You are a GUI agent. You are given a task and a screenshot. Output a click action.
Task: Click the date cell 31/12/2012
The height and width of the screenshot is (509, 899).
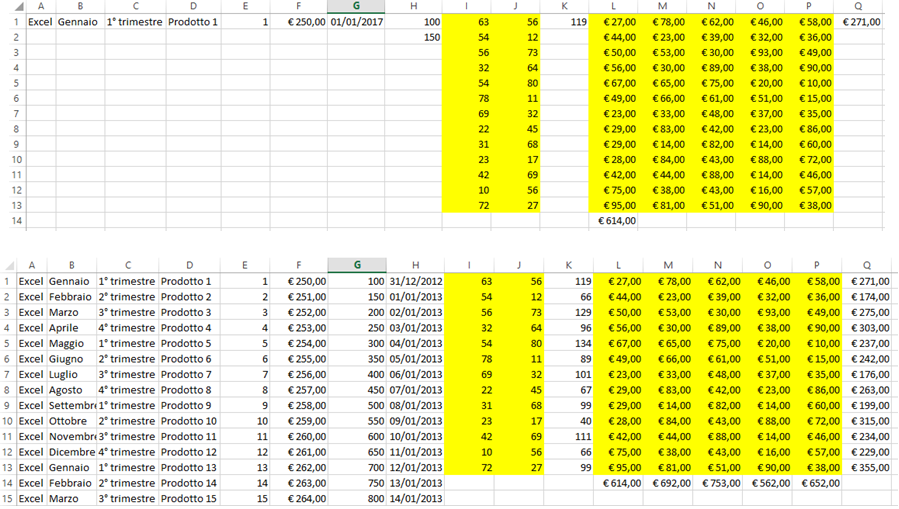(415, 281)
